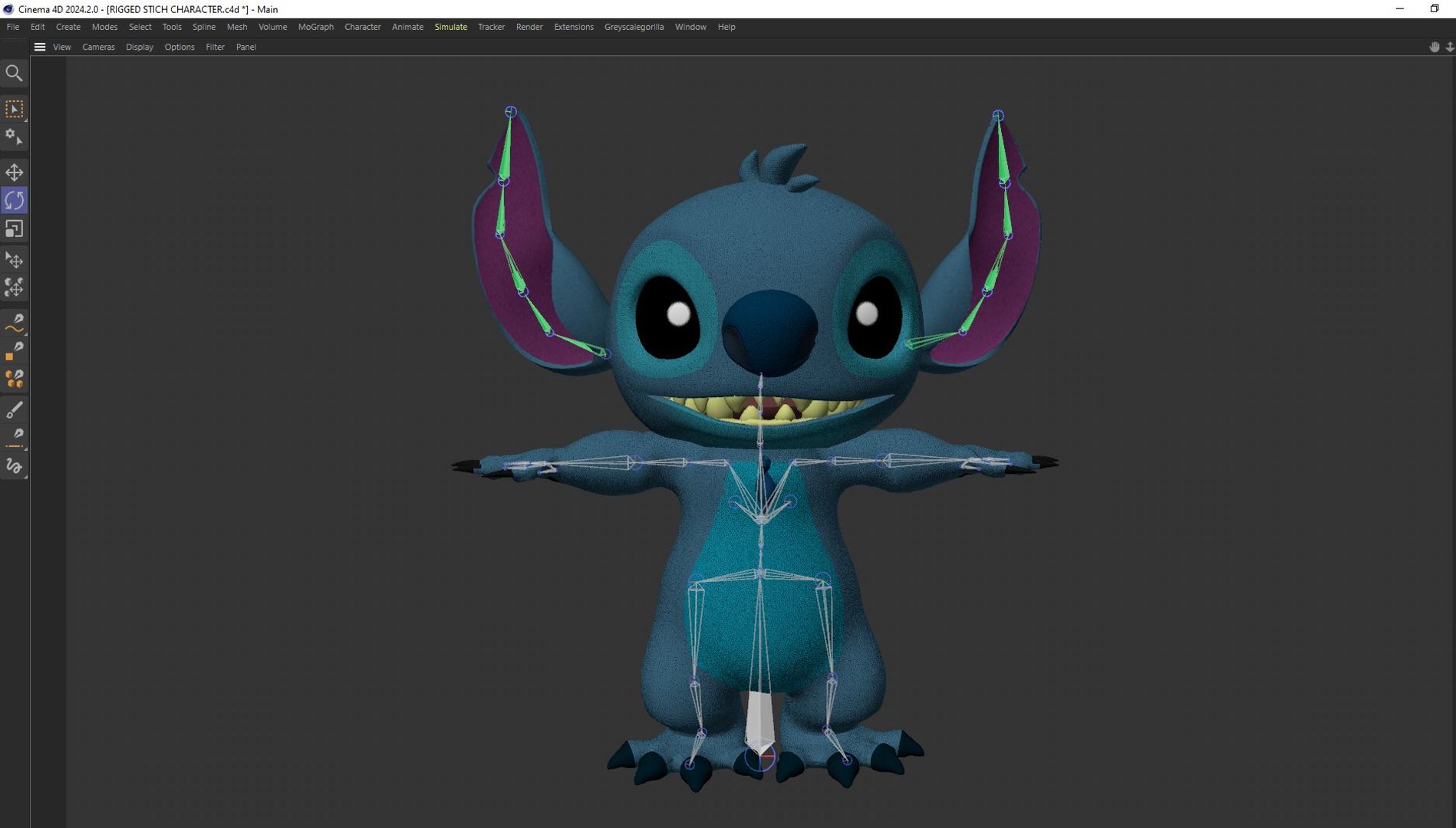Screen dimensions: 1456x828
Task: Click the search magnifier icon in left toolbar
Action: [14, 74]
